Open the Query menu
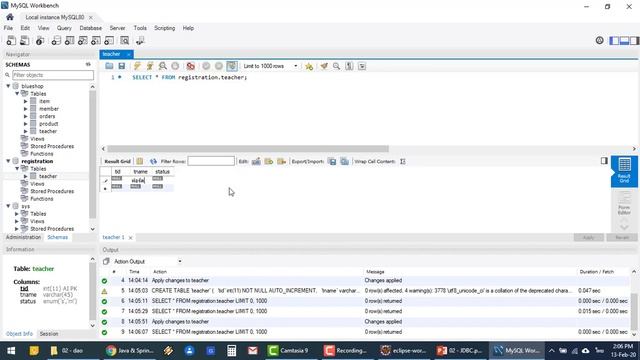The width and height of the screenshot is (640, 360). [x=64, y=28]
